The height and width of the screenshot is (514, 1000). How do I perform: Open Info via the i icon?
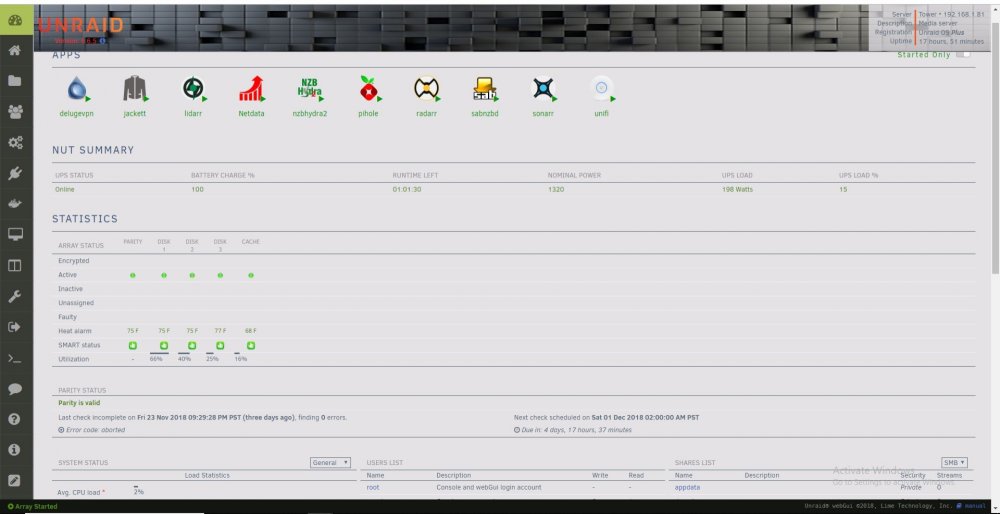[15, 450]
